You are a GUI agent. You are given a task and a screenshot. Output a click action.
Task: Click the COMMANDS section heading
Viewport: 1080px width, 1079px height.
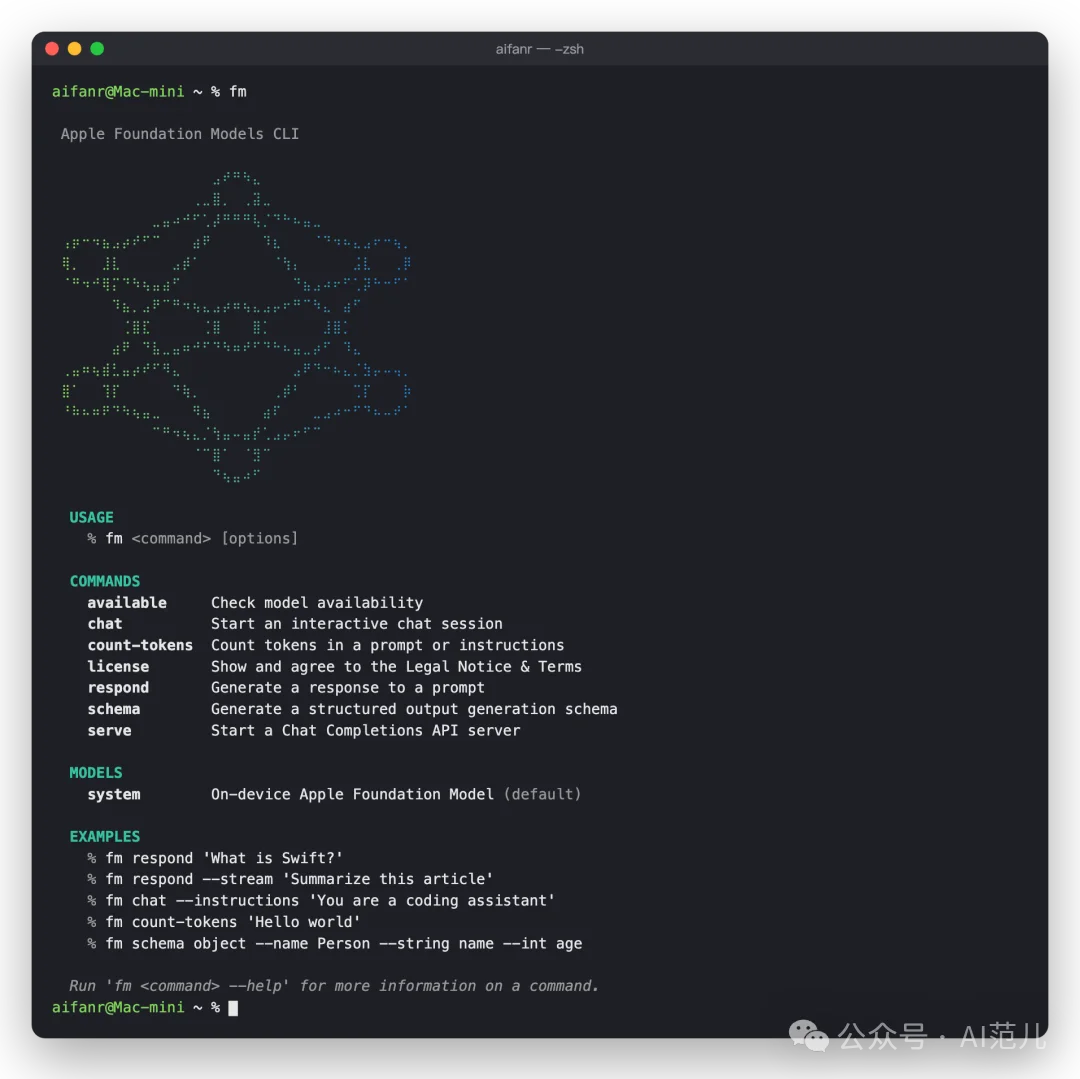(x=105, y=581)
